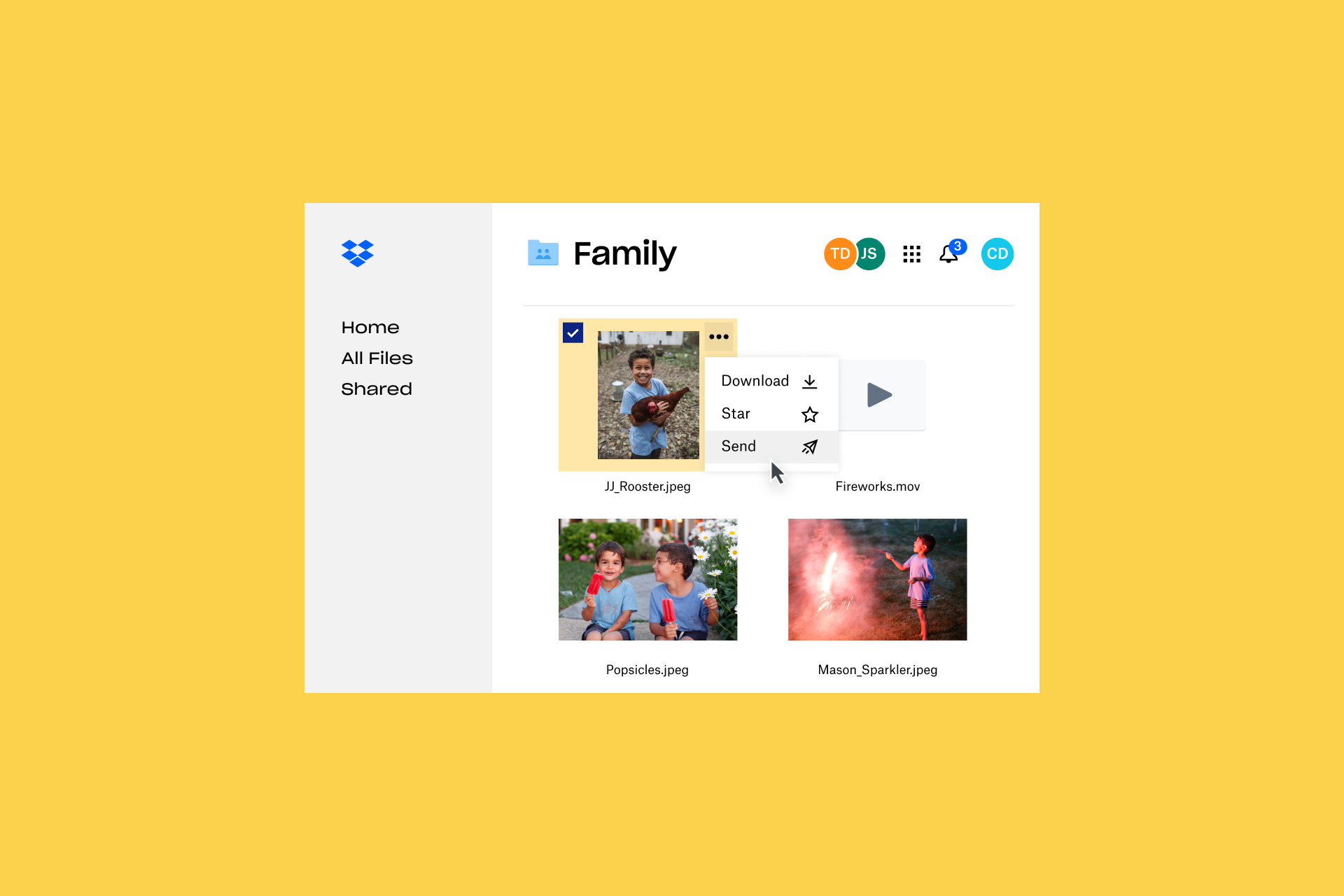The image size is (1344, 896).
Task: Click the Send icon in context menu
Action: 808,446
